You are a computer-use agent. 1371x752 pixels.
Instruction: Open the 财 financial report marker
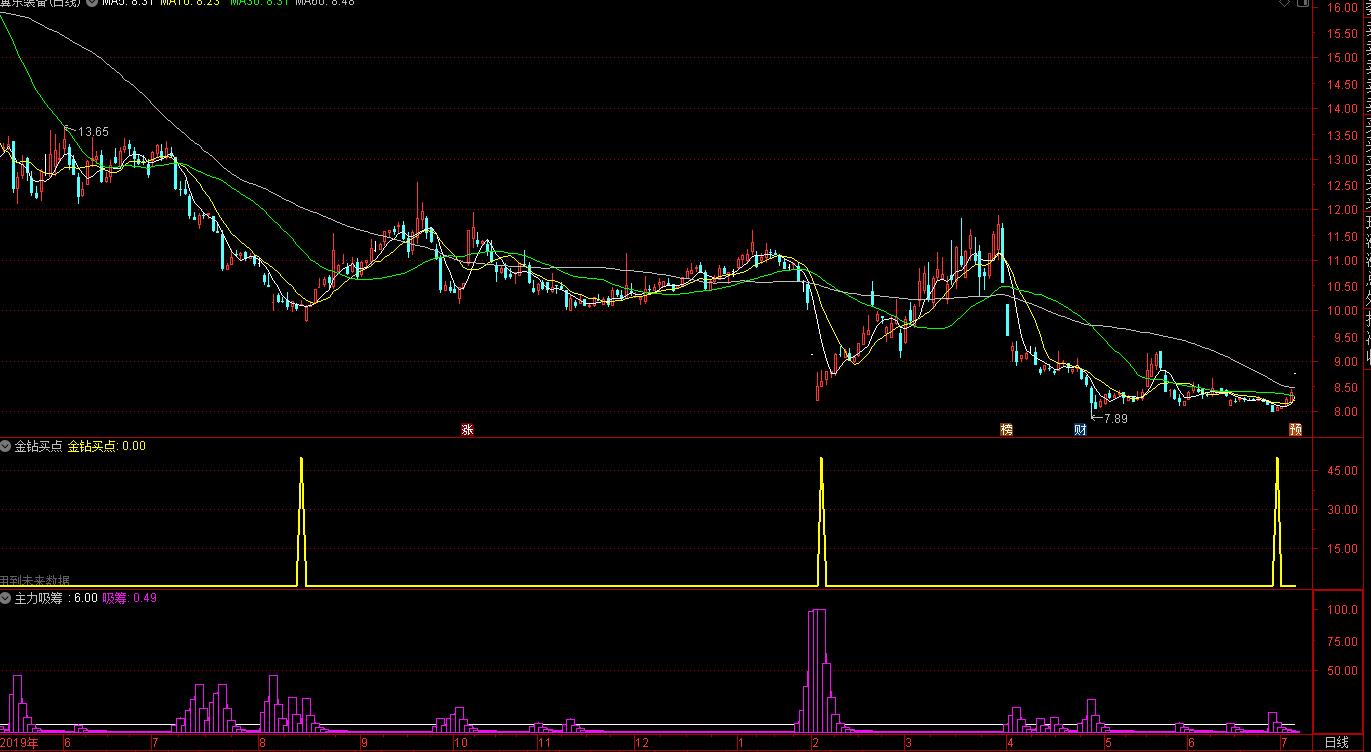(x=1080, y=430)
